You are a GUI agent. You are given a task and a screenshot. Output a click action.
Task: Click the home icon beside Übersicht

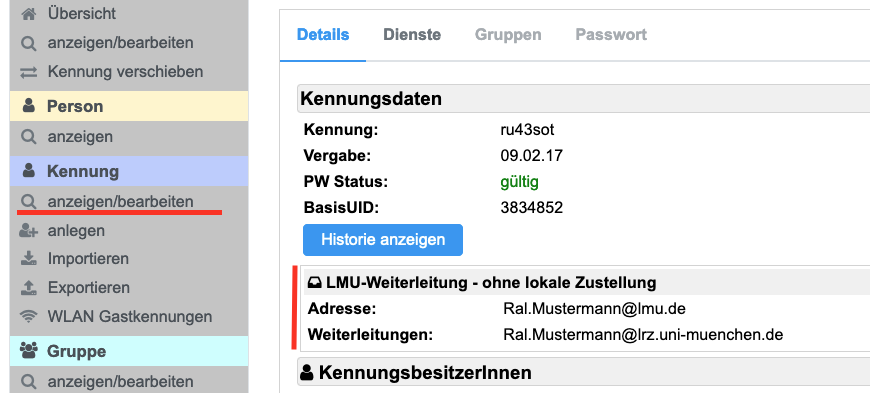(x=28, y=13)
